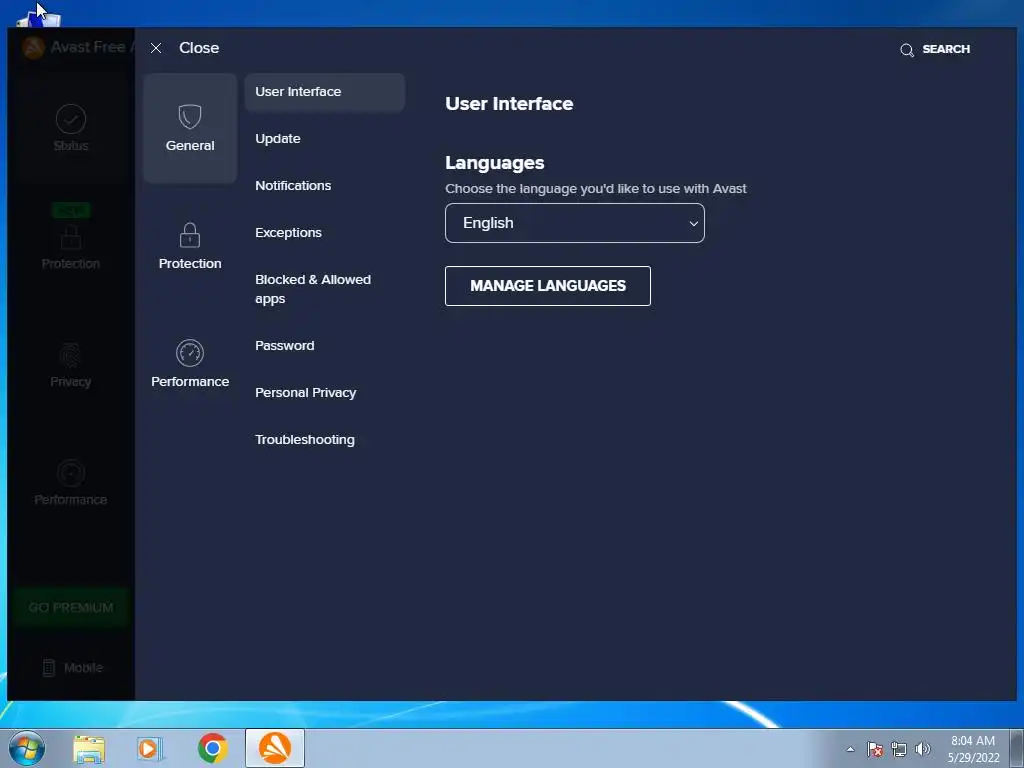Click the Action Center flag icon
Viewport: 1024px width, 768px height.
(x=875, y=749)
